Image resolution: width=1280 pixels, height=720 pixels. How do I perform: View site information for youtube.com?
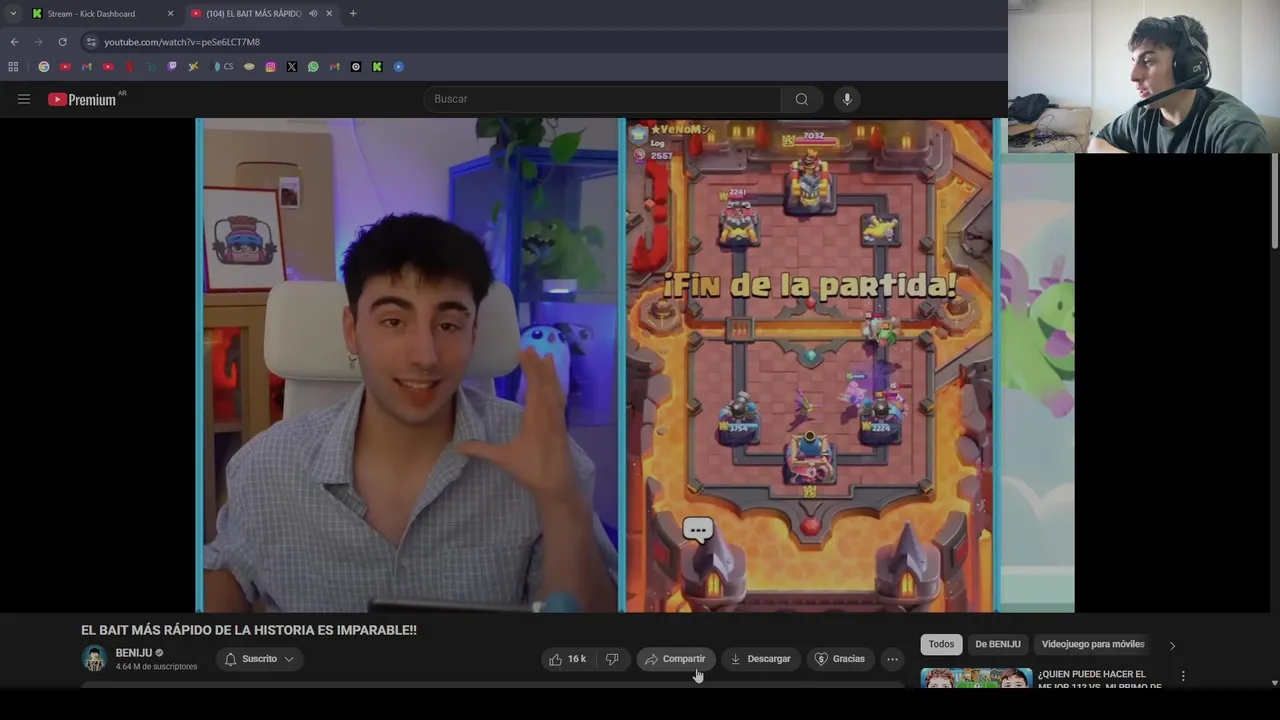[91, 42]
